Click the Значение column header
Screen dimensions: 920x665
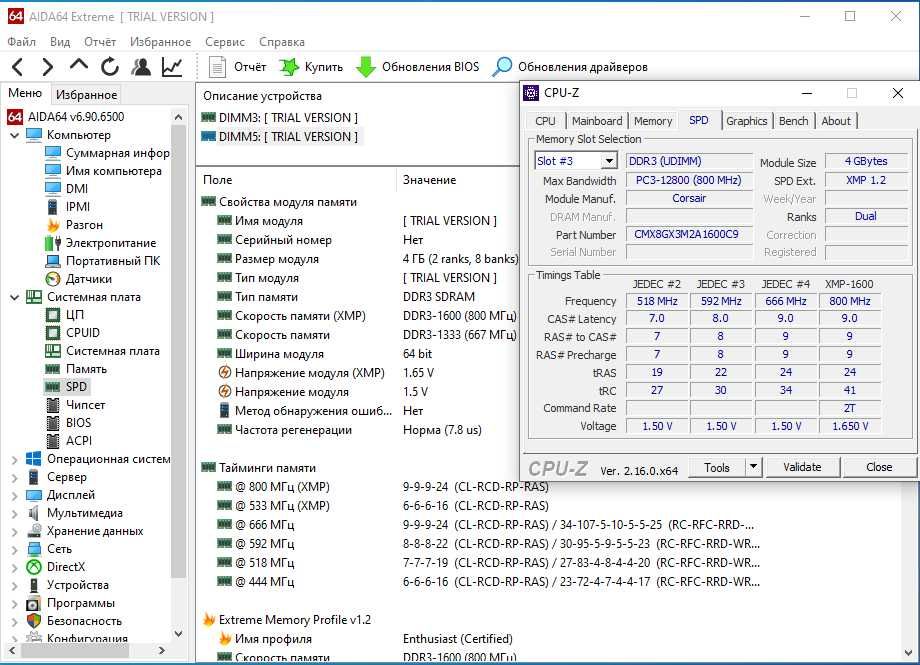point(457,180)
